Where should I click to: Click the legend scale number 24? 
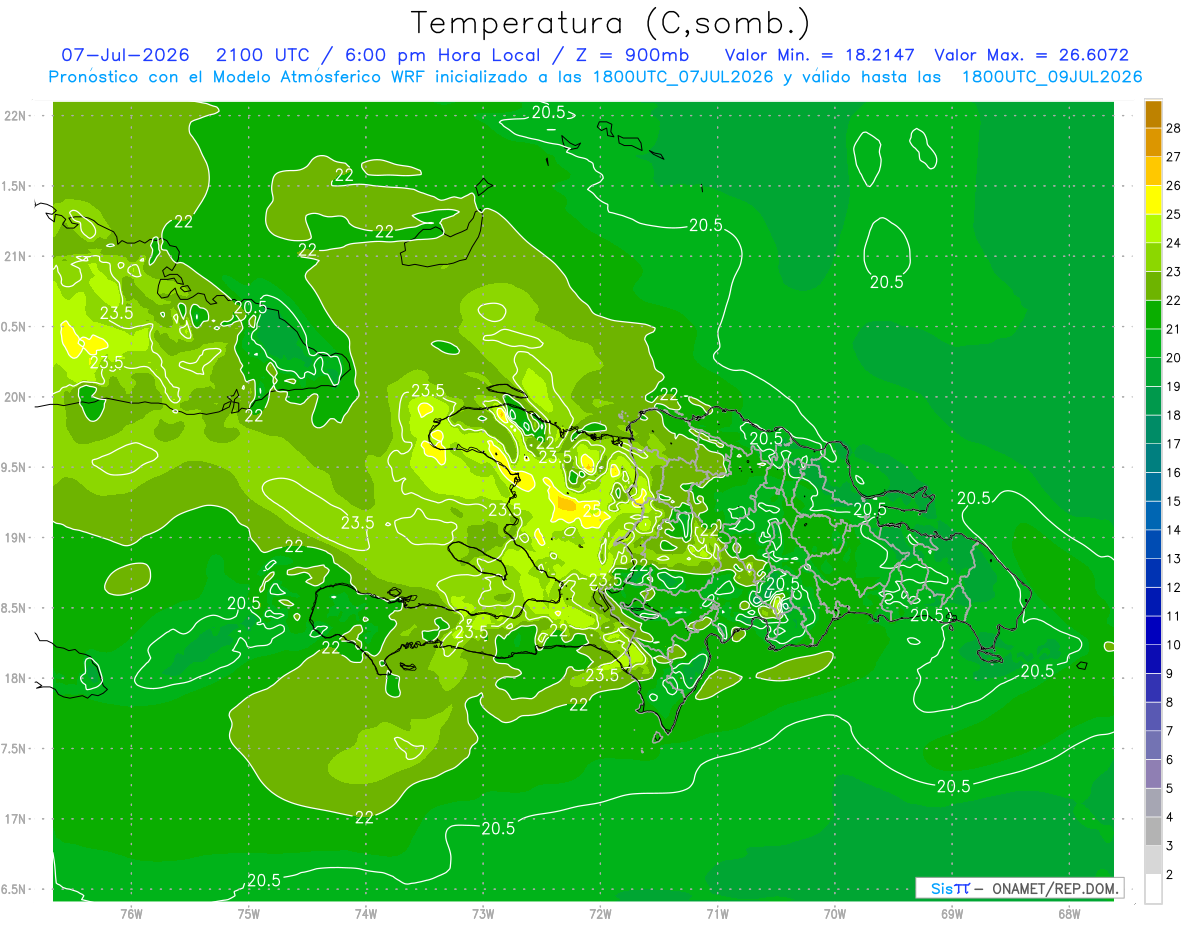click(1174, 243)
